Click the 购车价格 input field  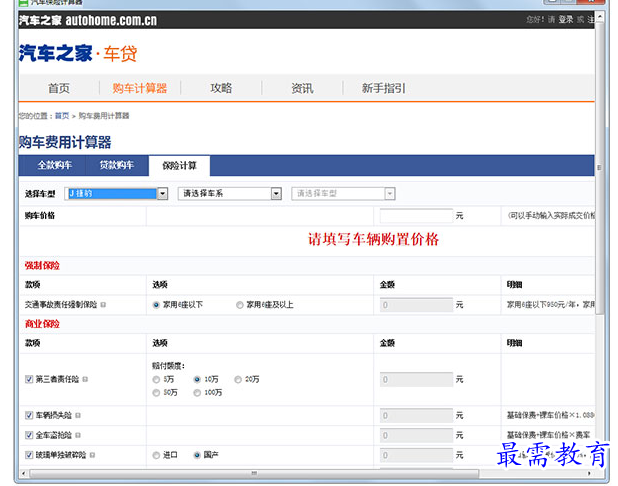416,216
